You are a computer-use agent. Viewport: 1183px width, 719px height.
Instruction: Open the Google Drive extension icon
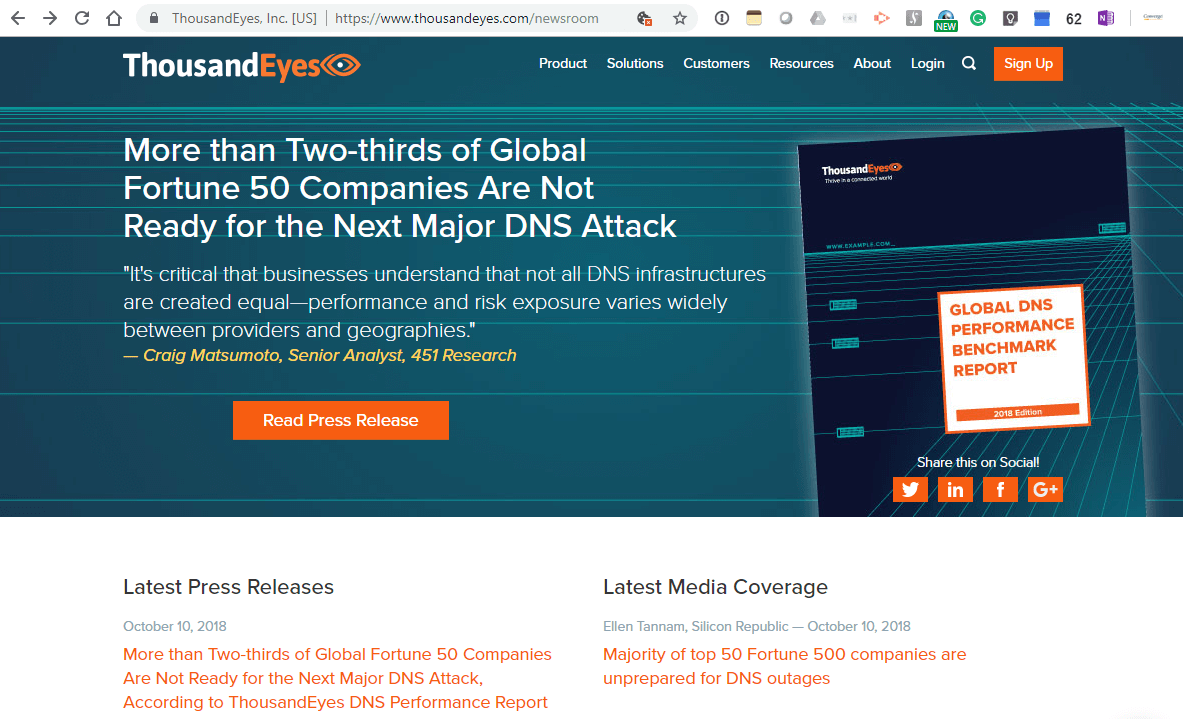[x=818, y=17]
